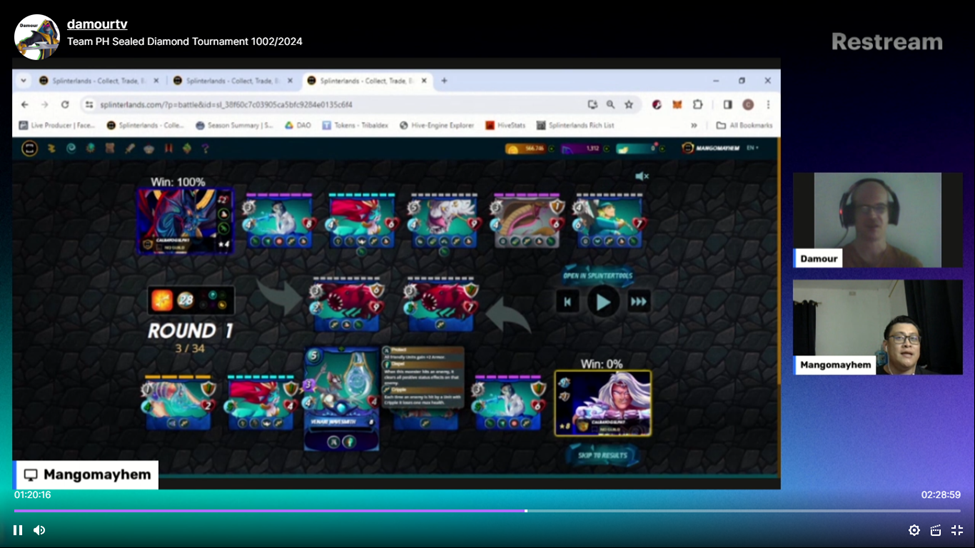Click the orange ruleset icon beside 28
This screenshot has height=548, width=975.
162,300
